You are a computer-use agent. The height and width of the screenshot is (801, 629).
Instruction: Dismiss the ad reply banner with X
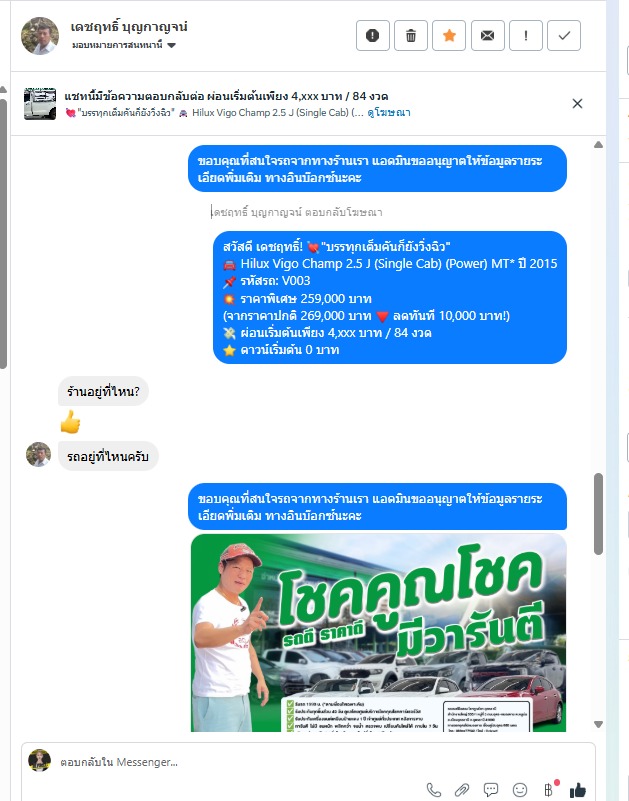pyautogui.click(x=577, y=103)
